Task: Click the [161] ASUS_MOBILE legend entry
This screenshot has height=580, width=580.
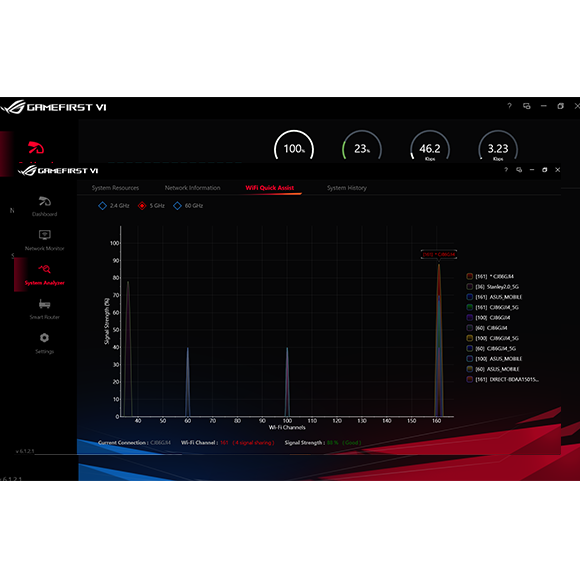Action: point(494,297)
